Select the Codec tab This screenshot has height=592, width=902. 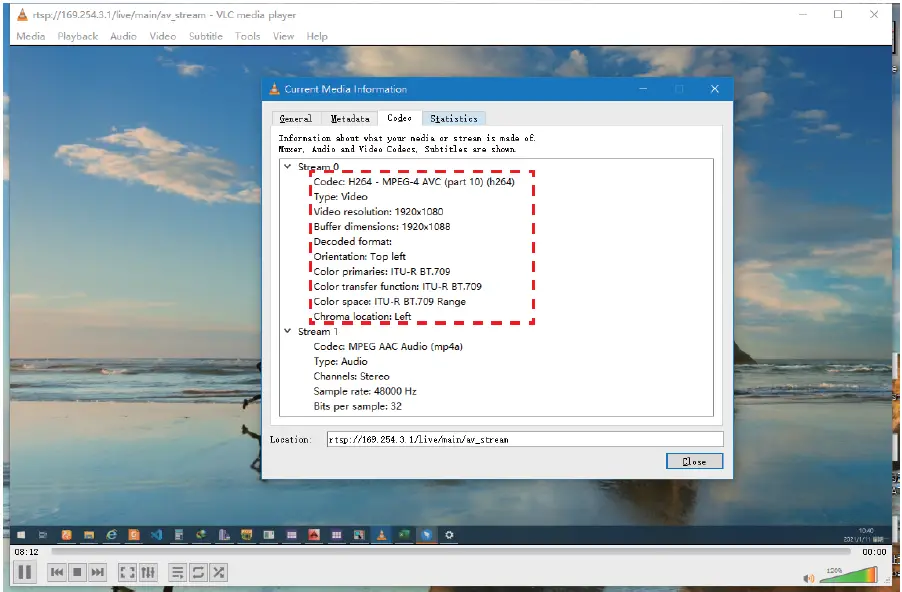tap(399, 118)
